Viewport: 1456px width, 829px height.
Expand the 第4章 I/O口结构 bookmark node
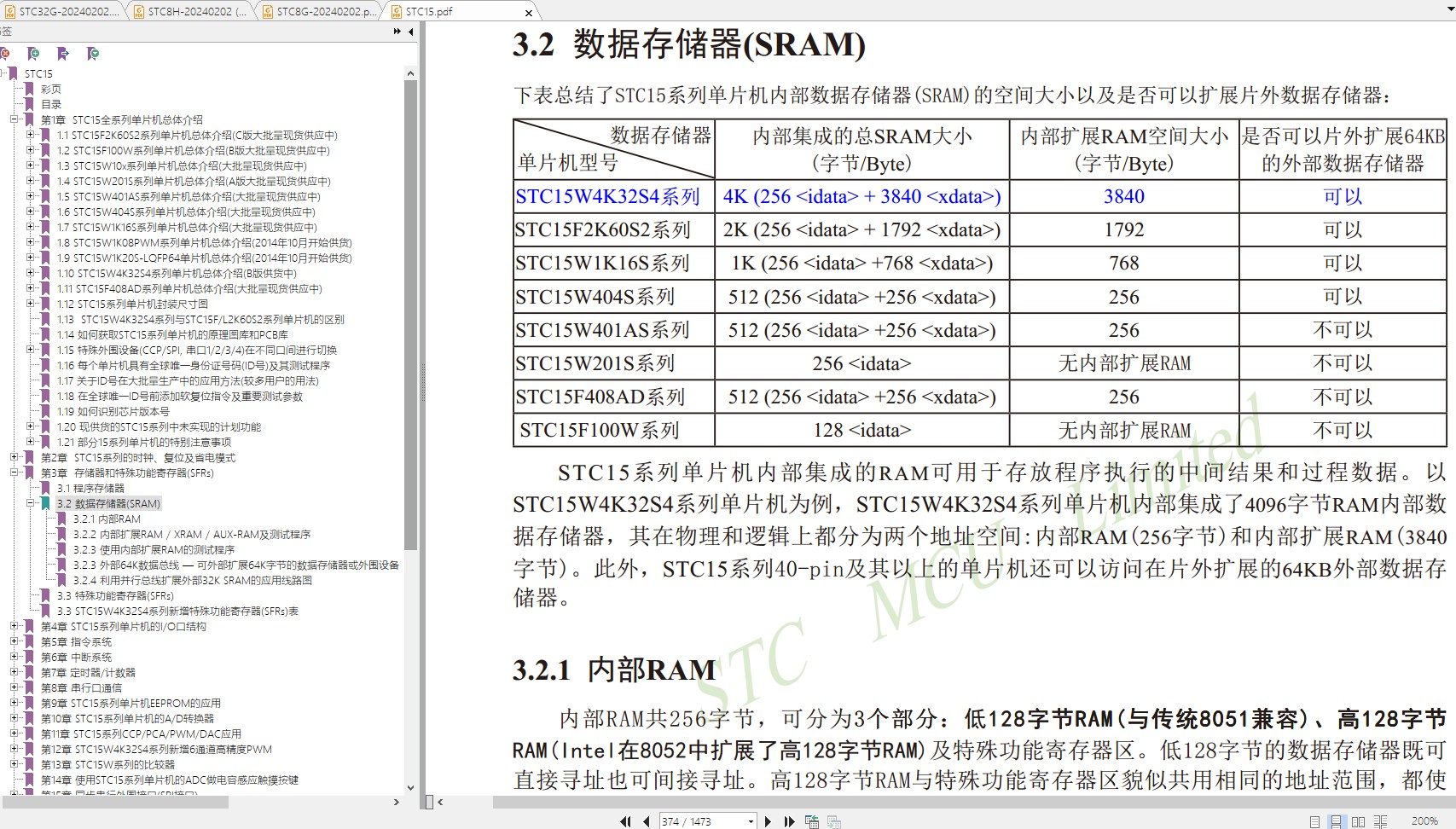[x=15, y=626]
